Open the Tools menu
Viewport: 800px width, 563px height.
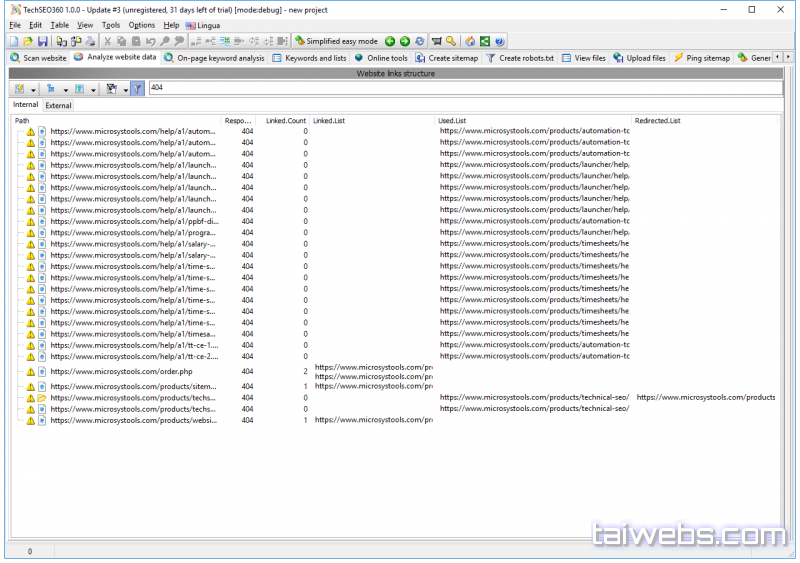tap(111, 24)
